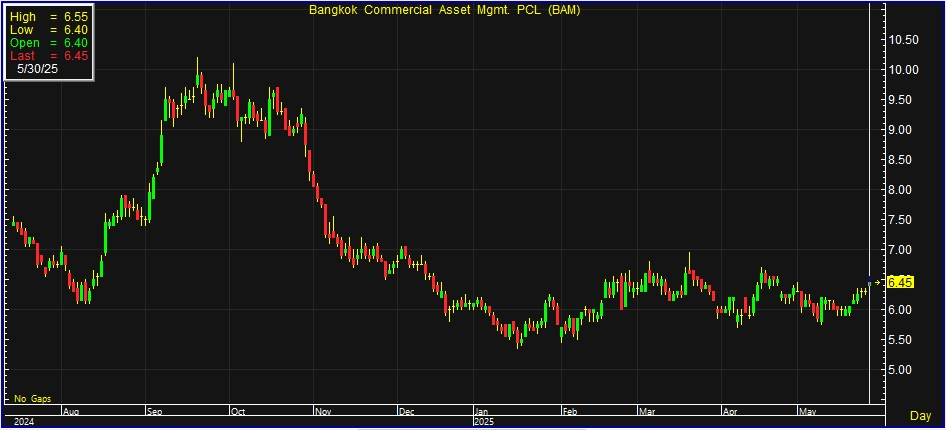The width and height of the screenshot is (946, 430).
Task: Click the small arrow marker beside the 6.45 tag
Action: coord(878,282)
